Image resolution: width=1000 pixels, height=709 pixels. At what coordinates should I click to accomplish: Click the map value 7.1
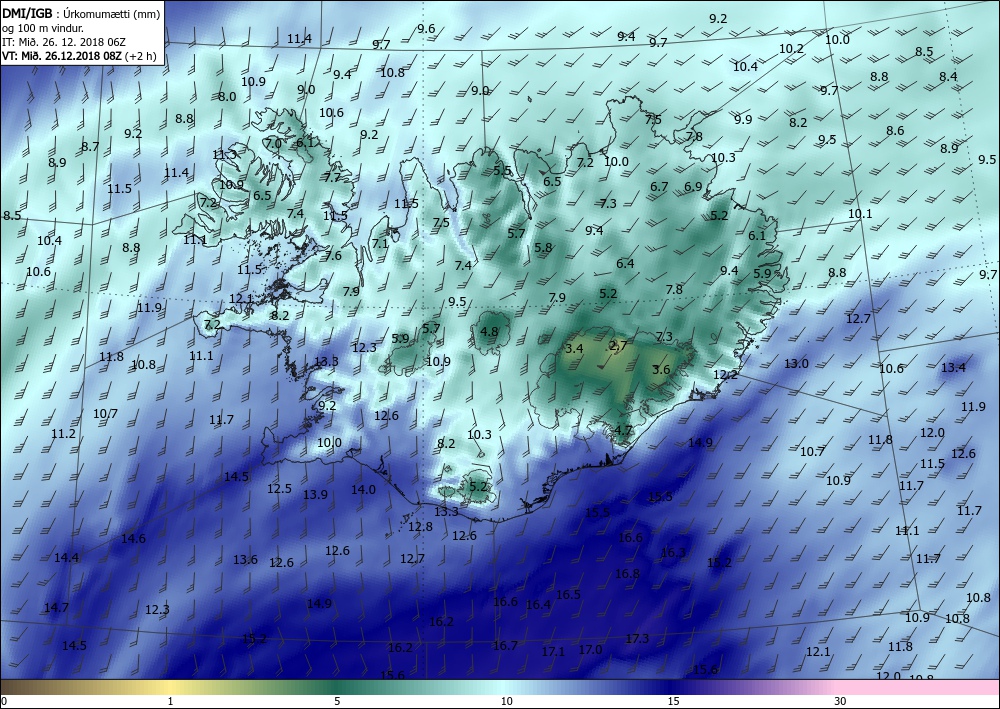click(x=380, y=244)
